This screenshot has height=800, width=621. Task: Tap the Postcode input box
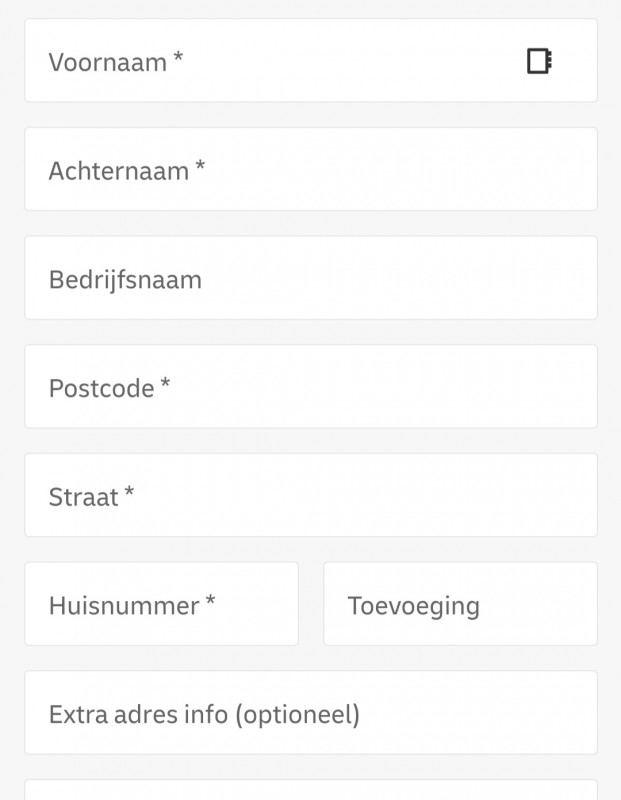point(310,387)
